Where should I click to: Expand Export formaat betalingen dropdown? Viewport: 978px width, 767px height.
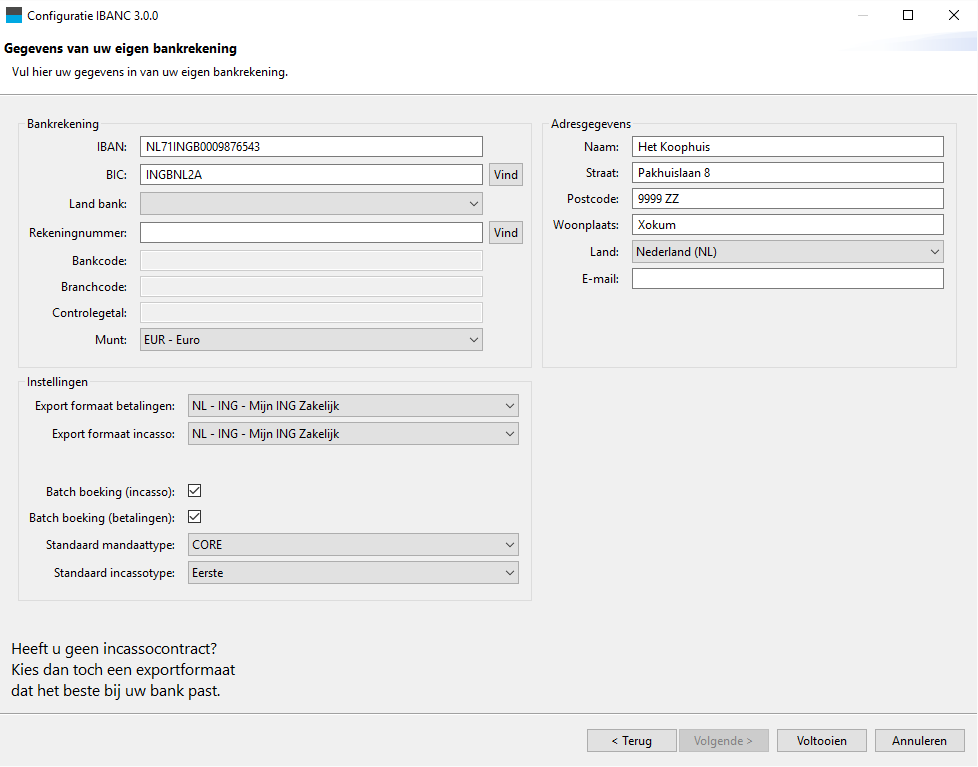coord(353,406)
